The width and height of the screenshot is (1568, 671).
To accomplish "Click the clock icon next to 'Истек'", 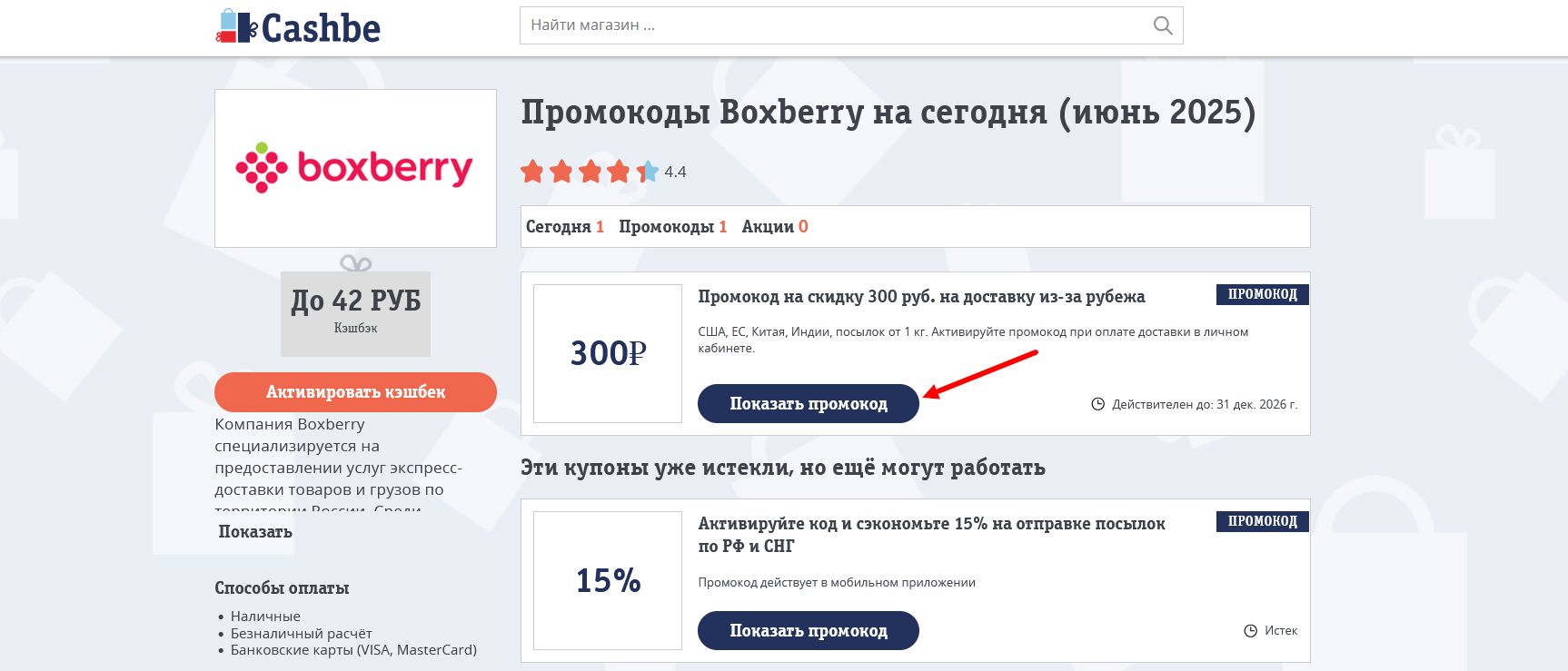I will coord(1250,631).
